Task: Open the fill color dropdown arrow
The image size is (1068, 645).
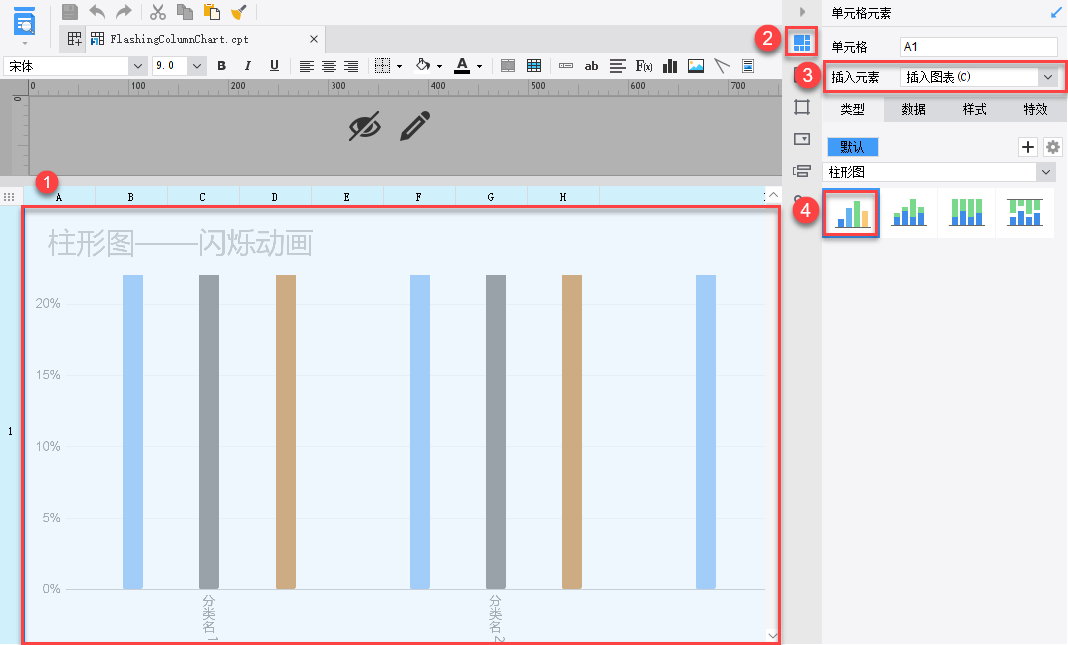Action: (x=439, y=66)
